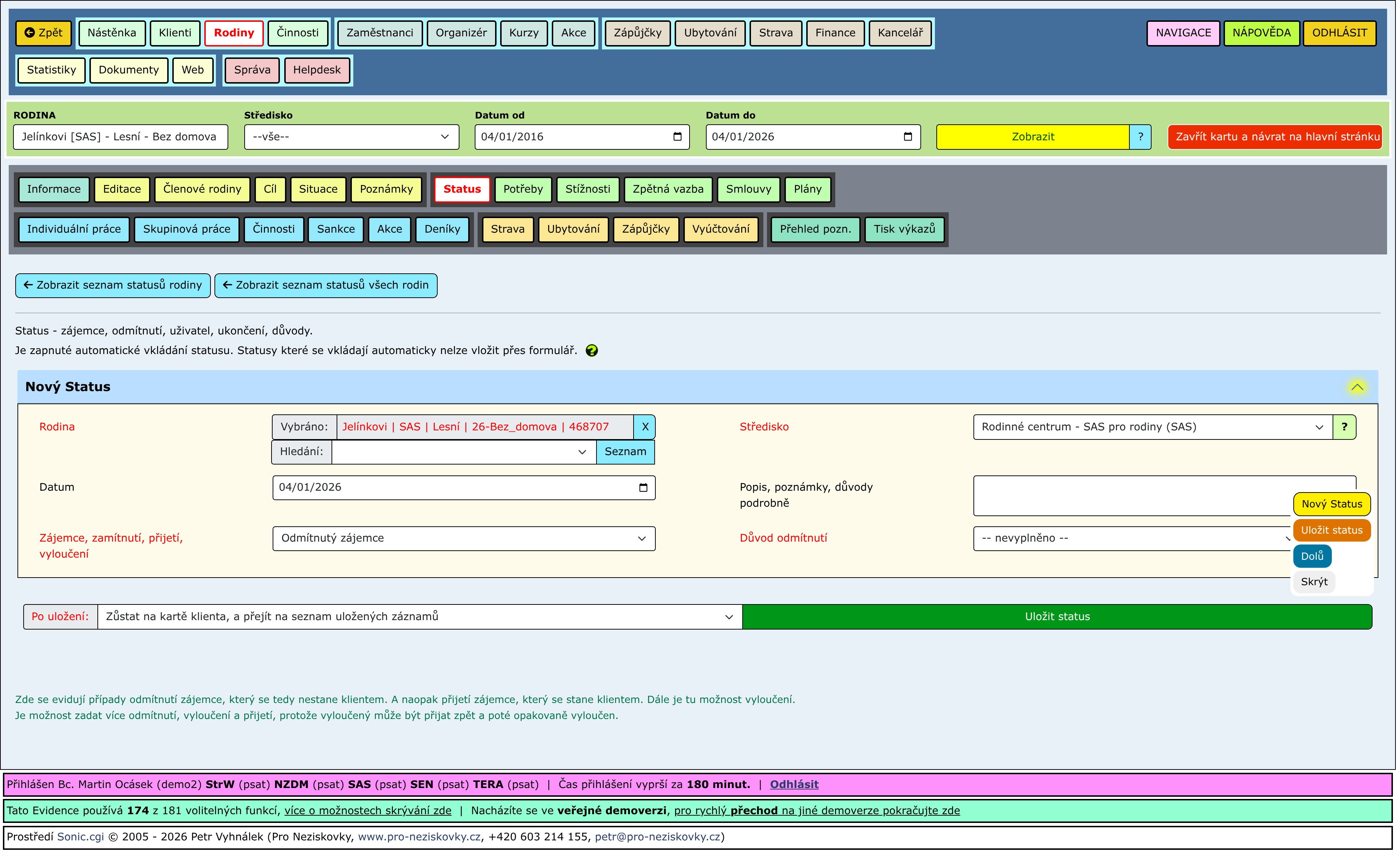Open NÁPOVĚDA help button
This screenshot has width=1398, height=868.
[x=1261, y=33]
